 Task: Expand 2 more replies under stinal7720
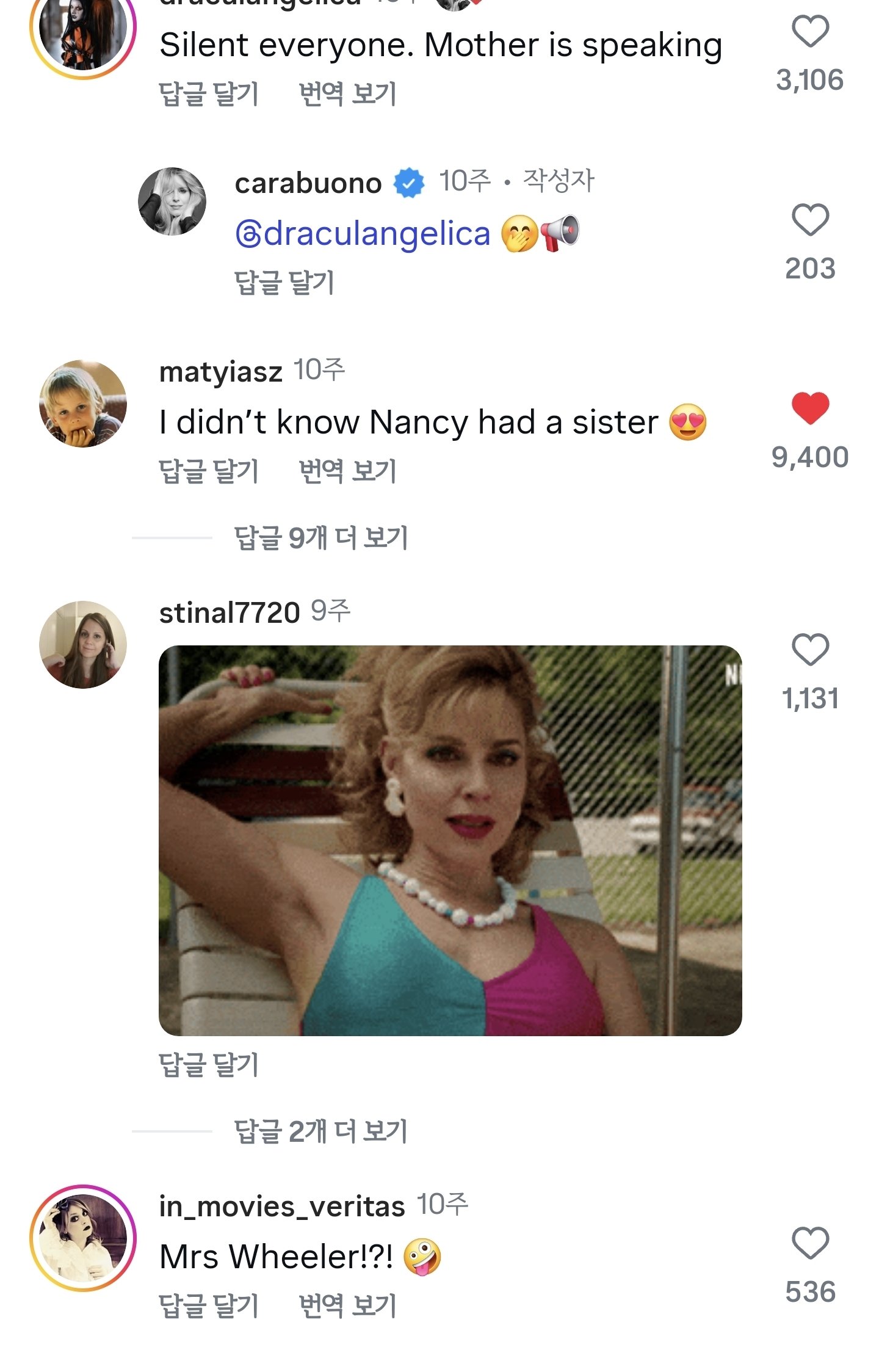point(321,1131)
